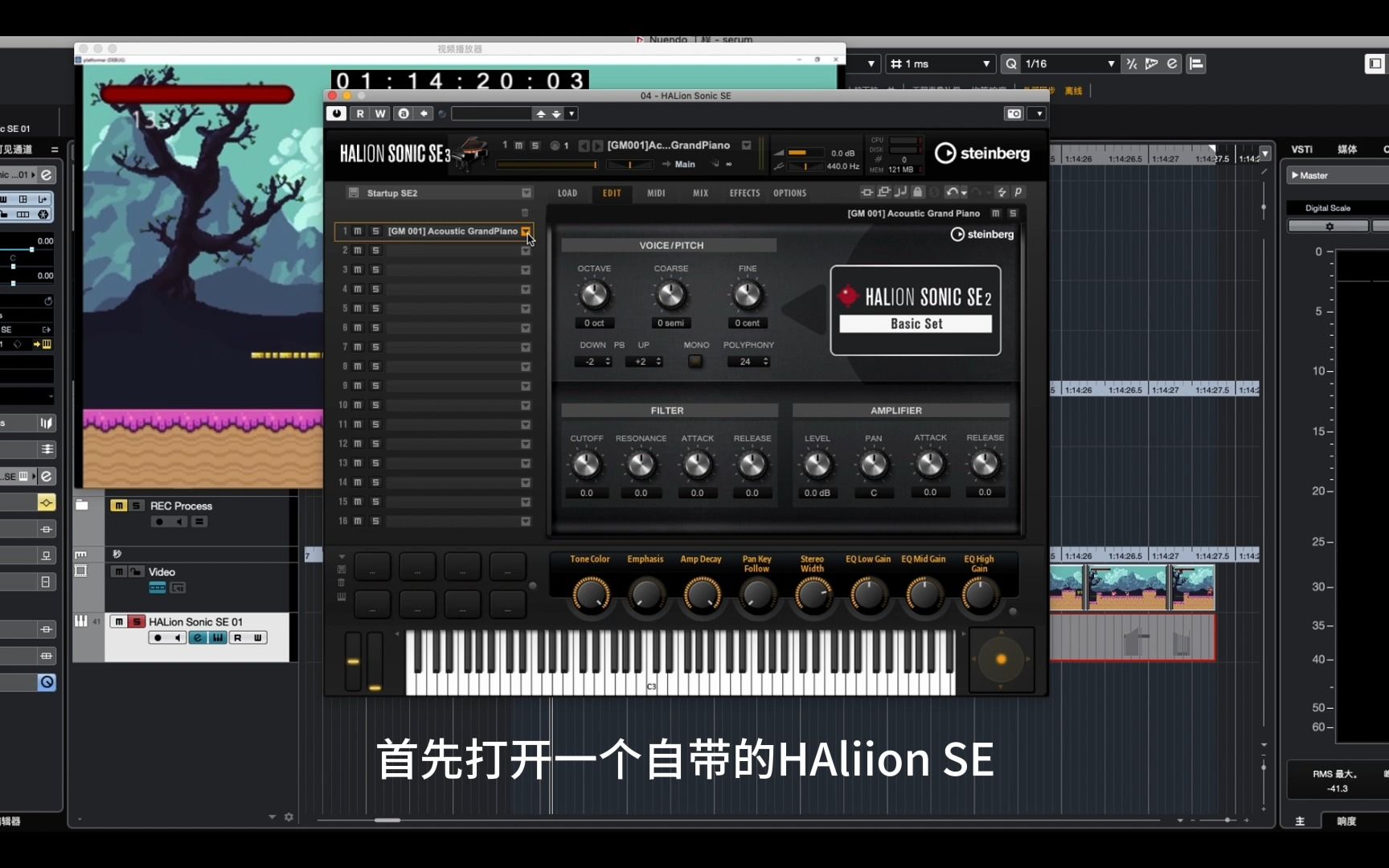Image resolution: width=1389 pixels, height=868 pixels.
Task: Open the Startup SE2 multi-program dropdown
Action: (x=526, y=193)
